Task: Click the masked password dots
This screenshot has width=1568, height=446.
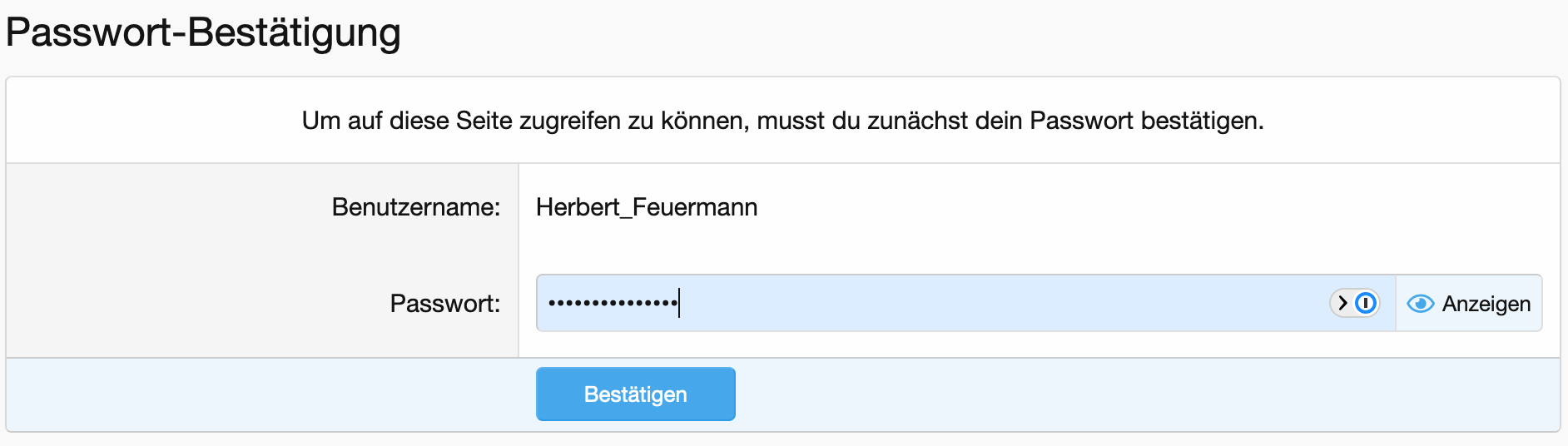Action: [x=613, y=304]
